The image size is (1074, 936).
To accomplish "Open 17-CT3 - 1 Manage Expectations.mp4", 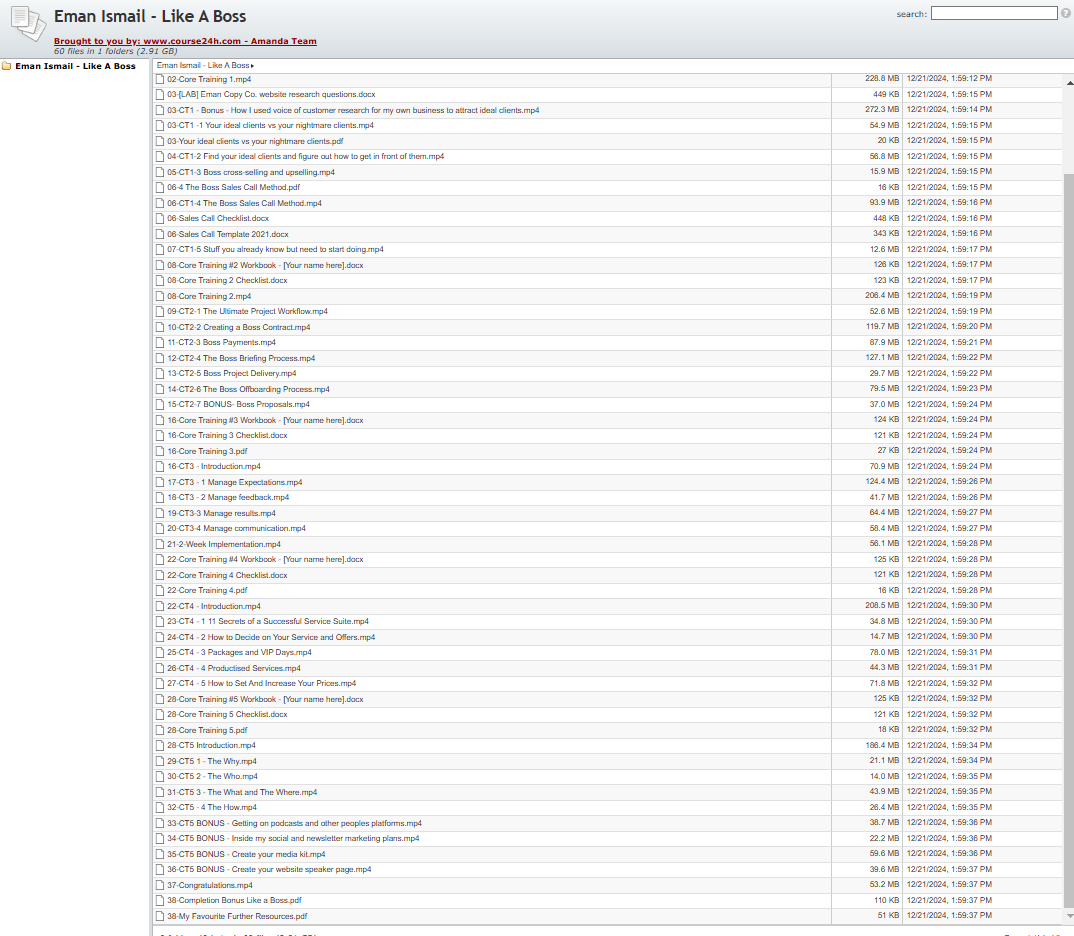I will point(235,482).
